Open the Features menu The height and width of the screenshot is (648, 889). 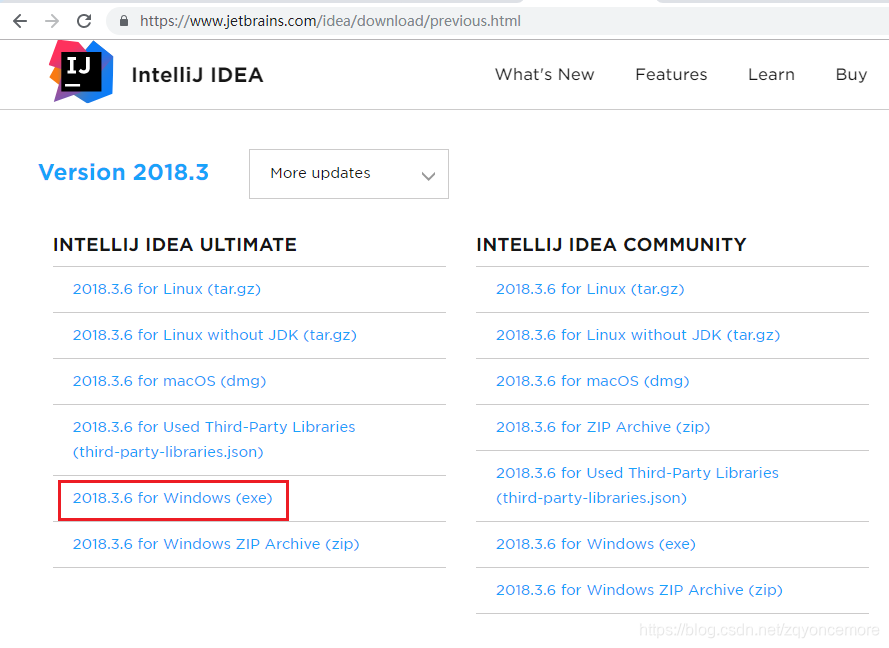pos(671,74)
